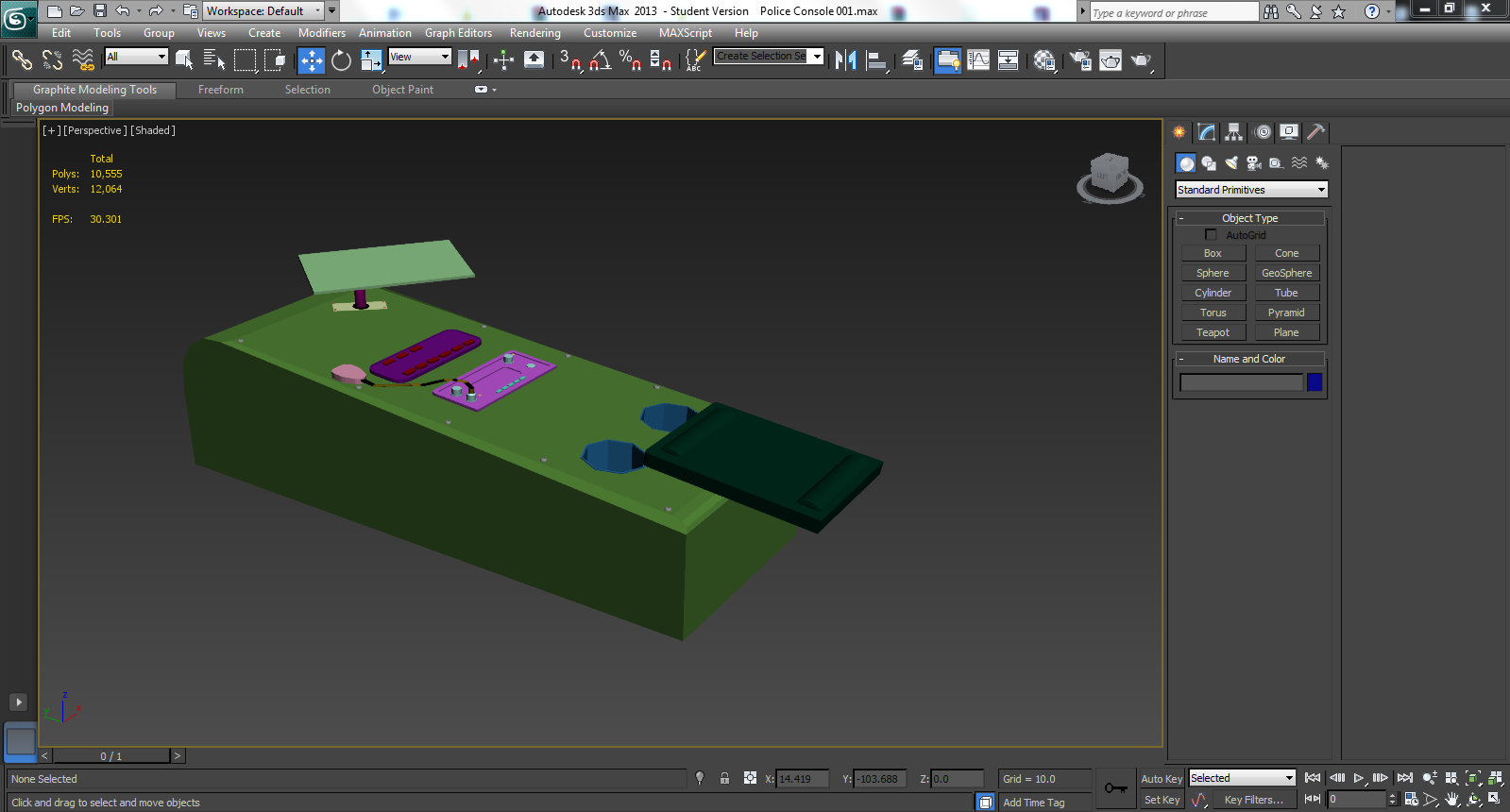Activate the Select and Rotate tool
Viewport: 1510px width, 812px height.
[x=341, y=60]
